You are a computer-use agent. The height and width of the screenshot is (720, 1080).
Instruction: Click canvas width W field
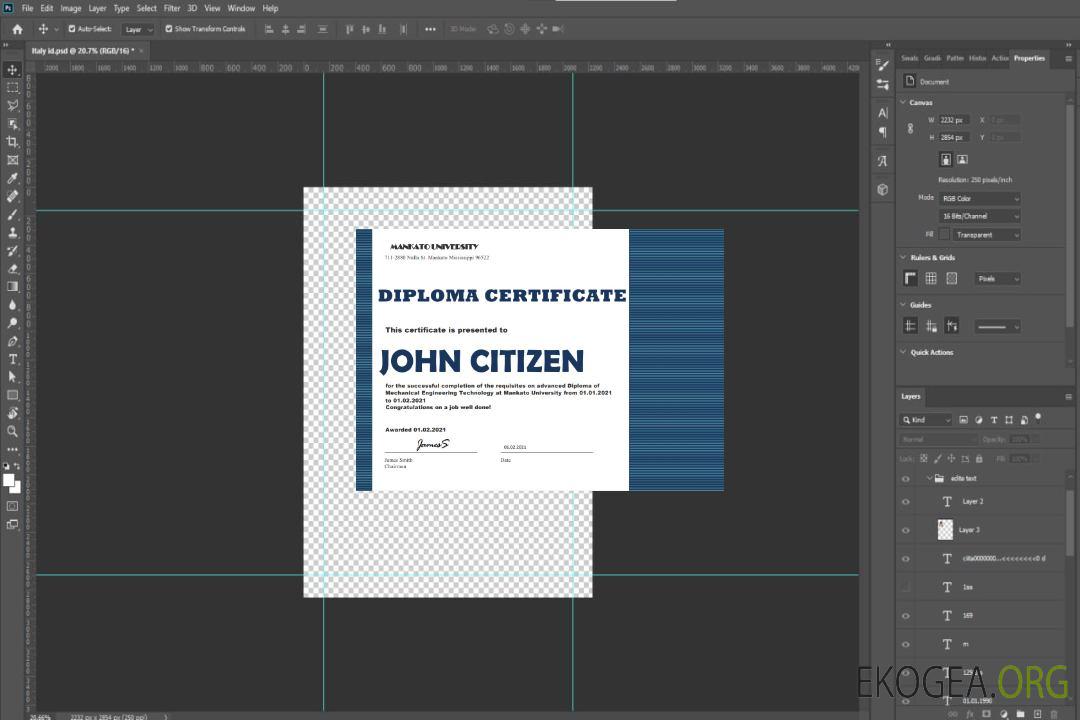tap(954, 120)
